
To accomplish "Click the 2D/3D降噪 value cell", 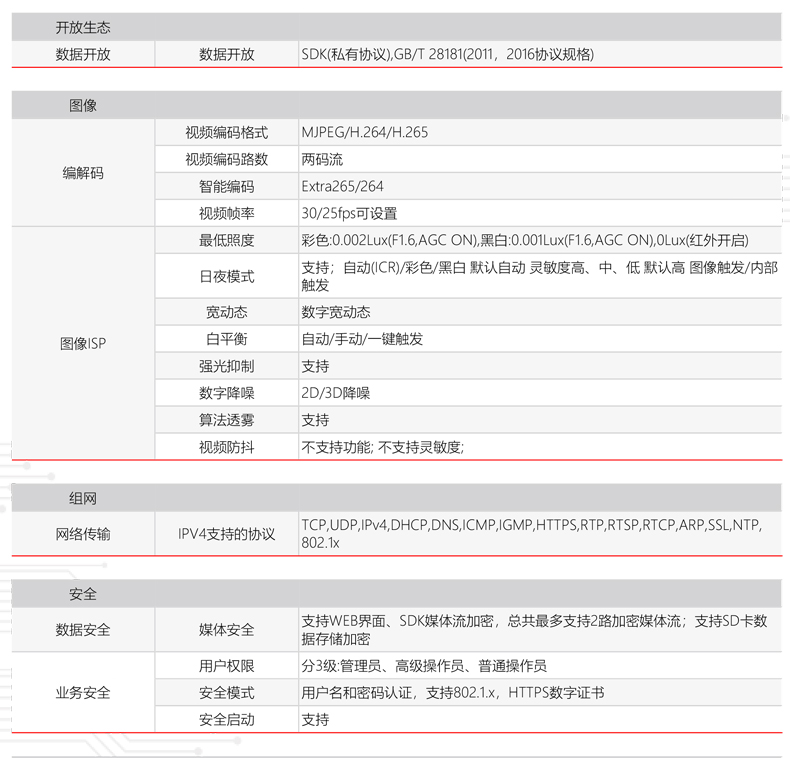I will (335, 393).
